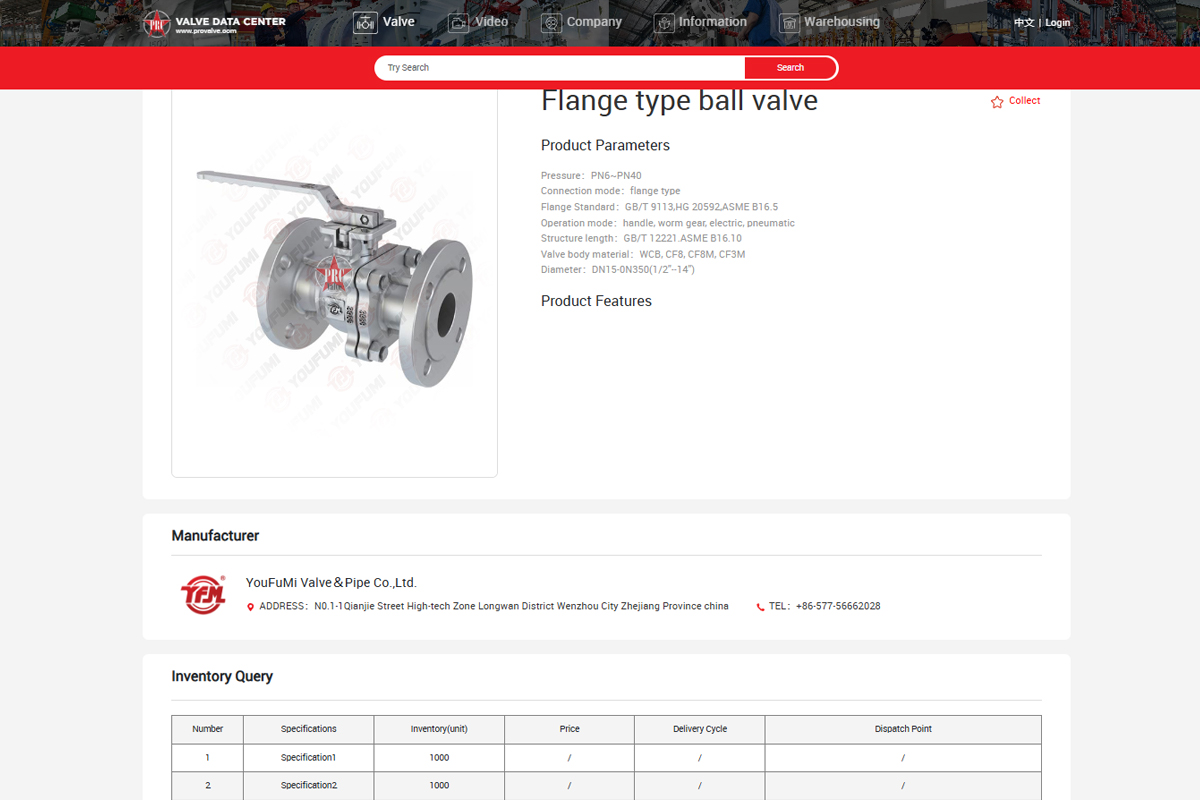Select YouFuMi Valve & Pipe Co.,Ltd. name
This screenshot has width=1200, height=800.
331,583
